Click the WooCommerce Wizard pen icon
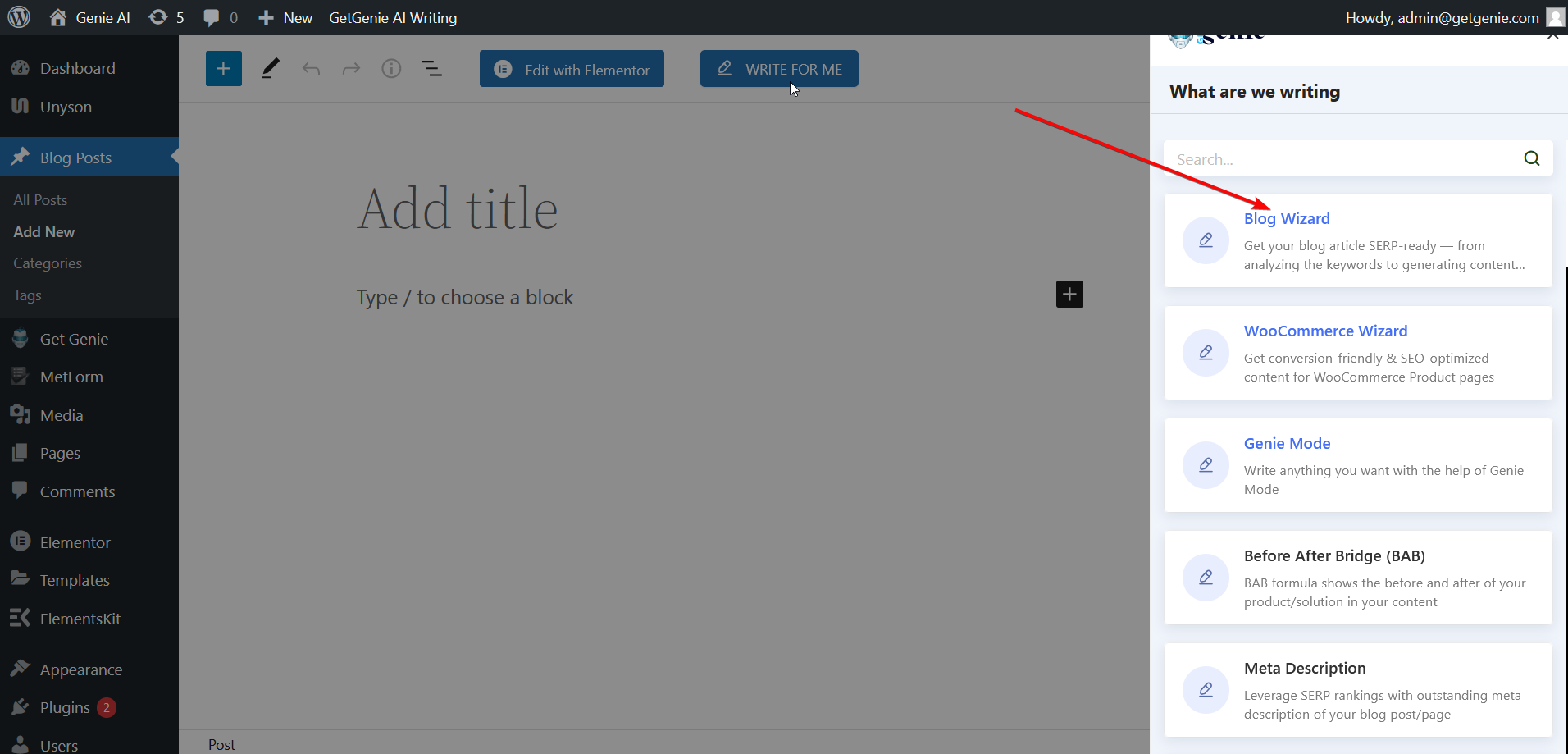 click(x=1206, y=353)
